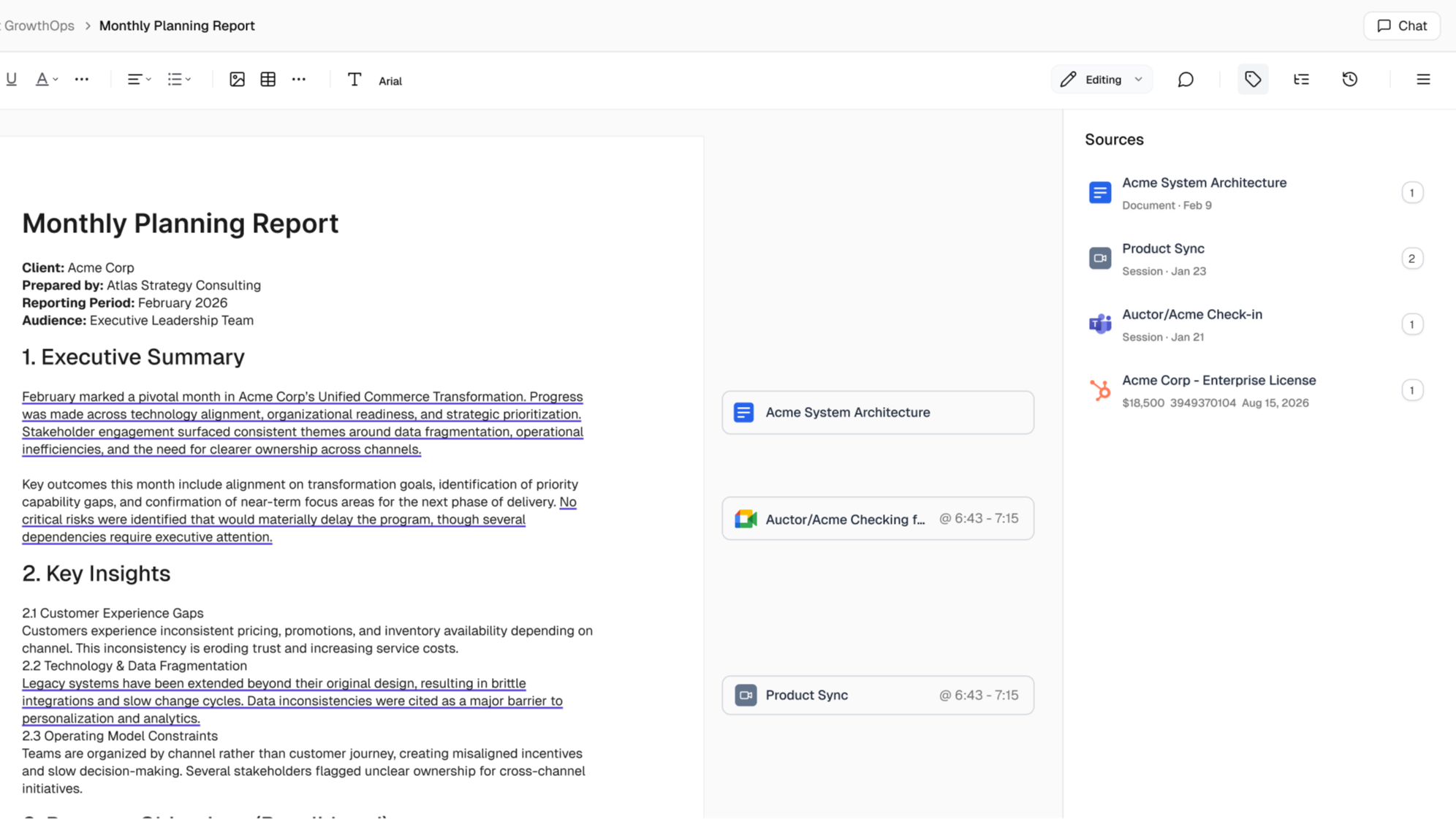Click the '2. Key Insights' heading
This screenshot has height=819, width=1456.
(x=96, y=574)
